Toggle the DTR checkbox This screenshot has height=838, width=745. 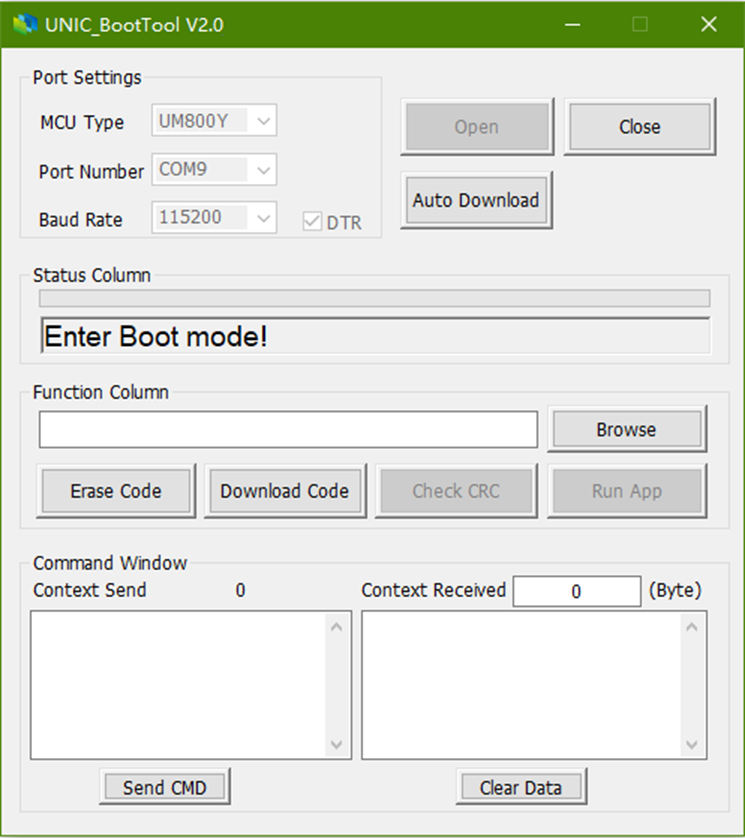(x=312, y=222)
